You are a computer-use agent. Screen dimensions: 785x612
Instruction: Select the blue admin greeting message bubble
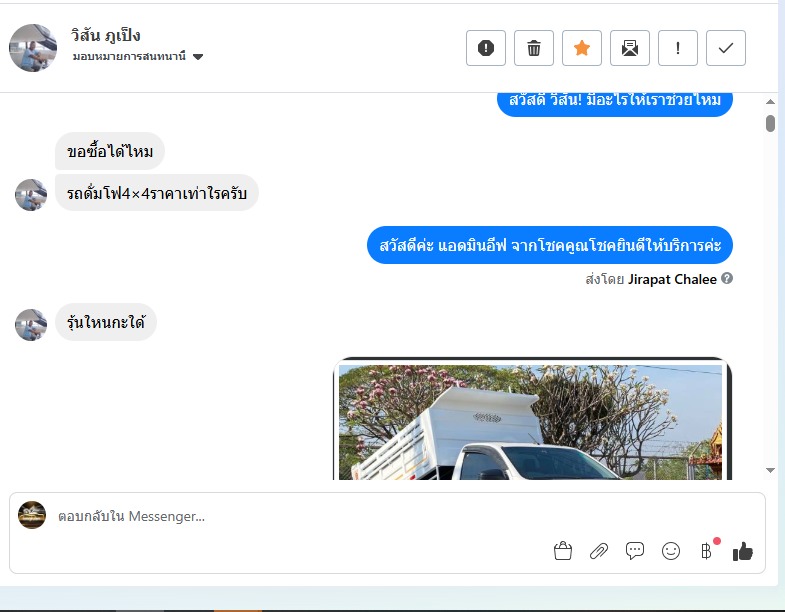point(550,245)
